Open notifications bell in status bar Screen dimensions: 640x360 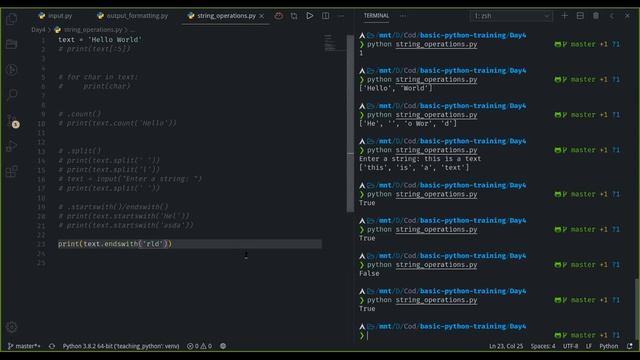point(630,346)
